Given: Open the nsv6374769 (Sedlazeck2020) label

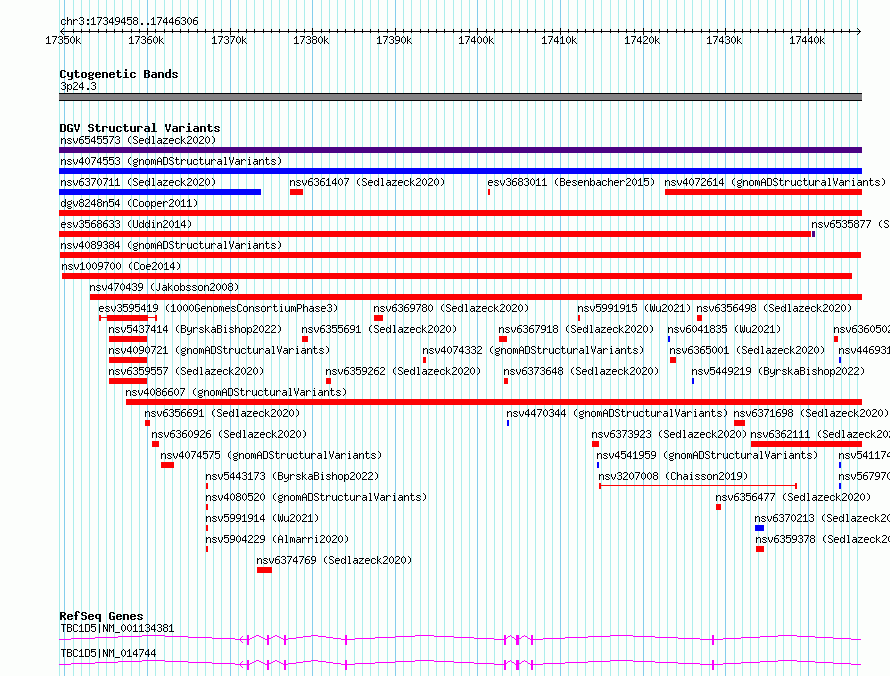Looking at the screenshot, I should point(334,560).
